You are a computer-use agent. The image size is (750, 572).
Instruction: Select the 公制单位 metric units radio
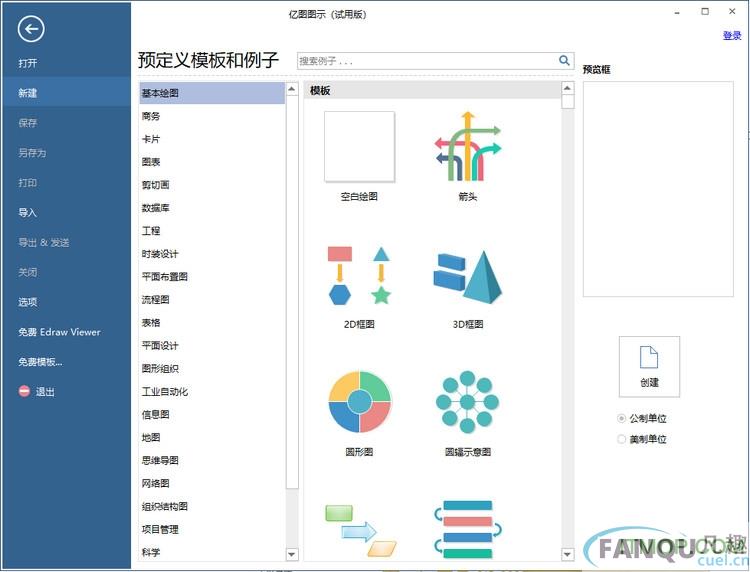coord(622,418)
